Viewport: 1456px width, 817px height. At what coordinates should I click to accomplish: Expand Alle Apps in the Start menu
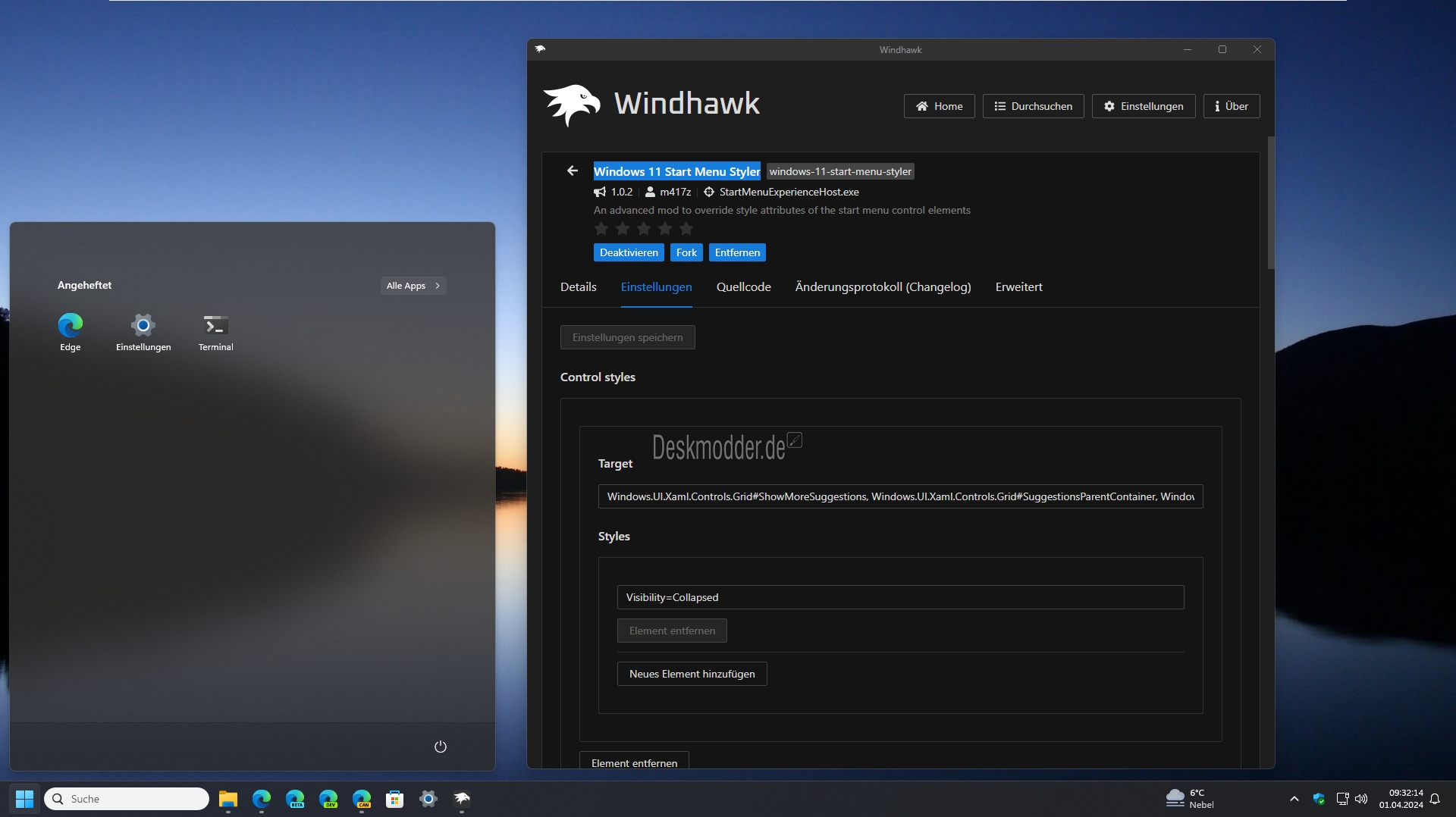coord(413,286)
